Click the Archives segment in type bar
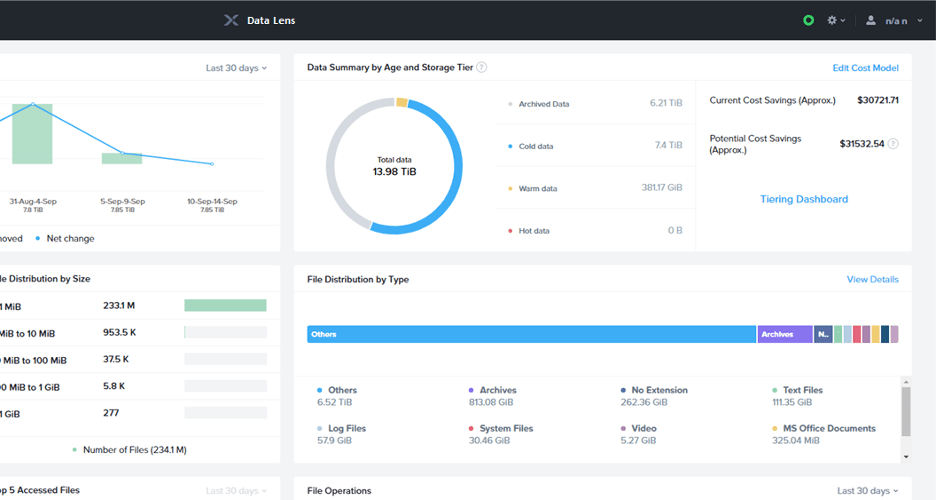Viewport: 936px width, 500px height. point(785,334)
